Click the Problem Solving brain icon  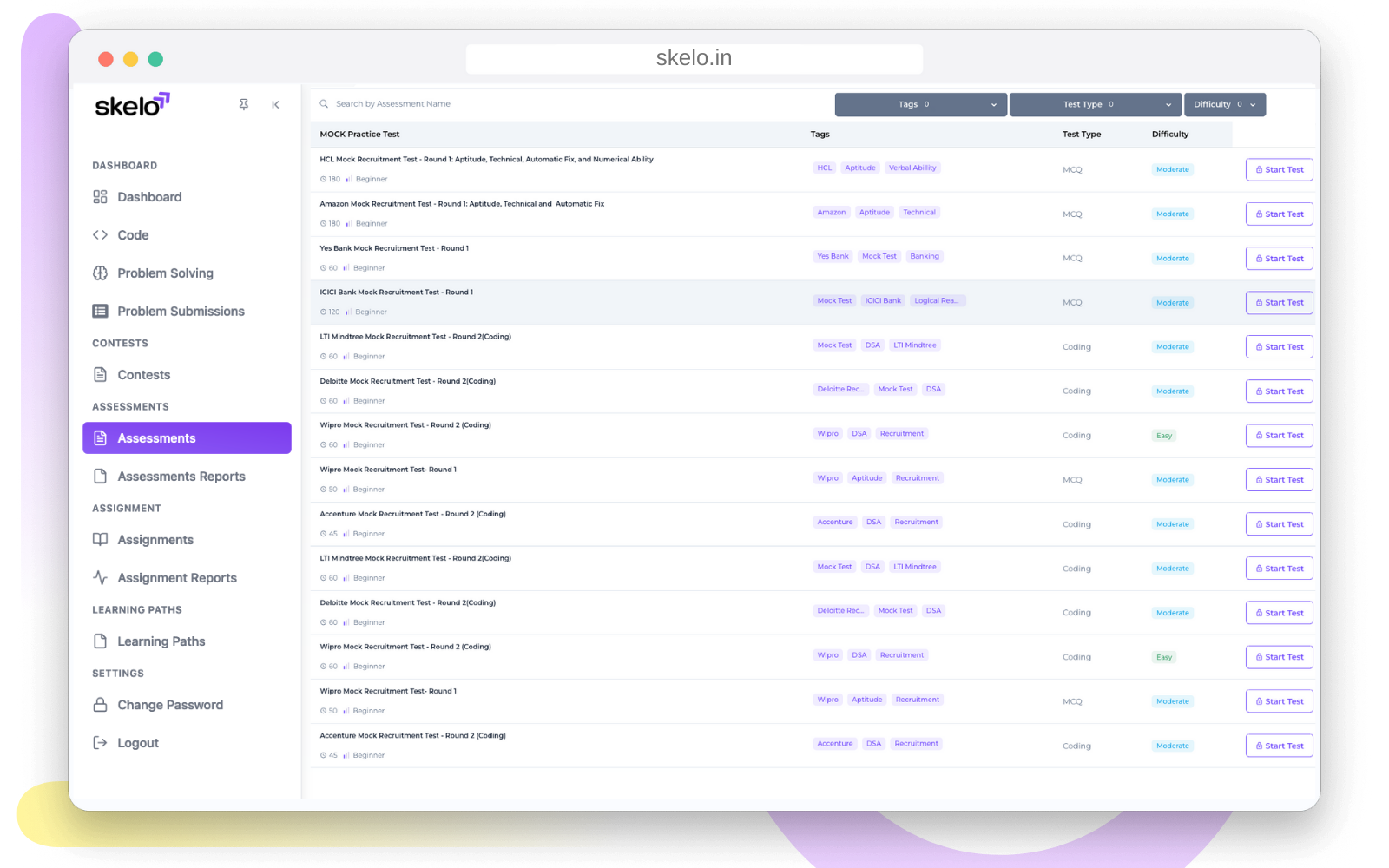point(100,273)
